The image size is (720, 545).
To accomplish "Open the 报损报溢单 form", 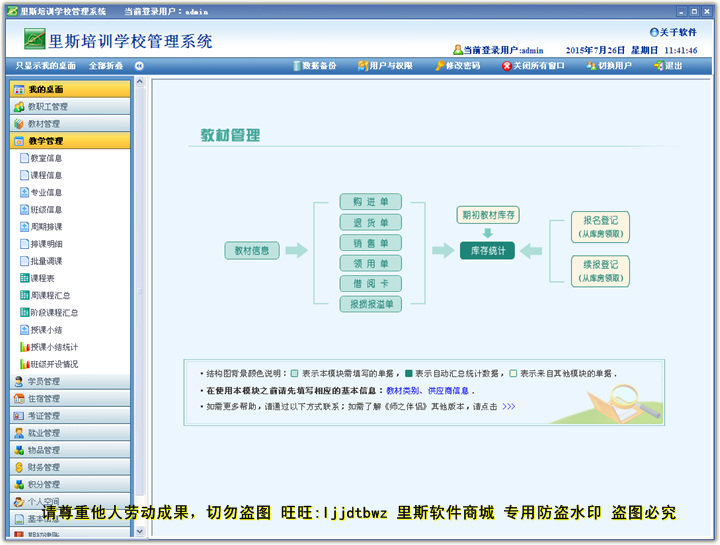I will 371,304.
